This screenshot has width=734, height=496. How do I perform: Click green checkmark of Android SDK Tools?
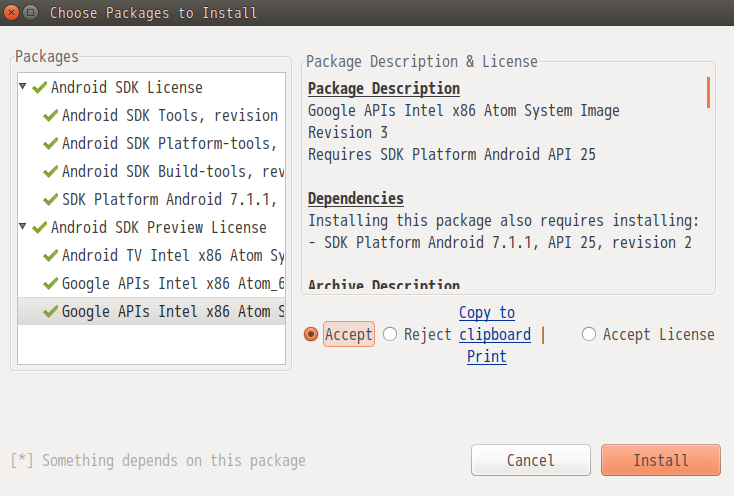point(51,115)
